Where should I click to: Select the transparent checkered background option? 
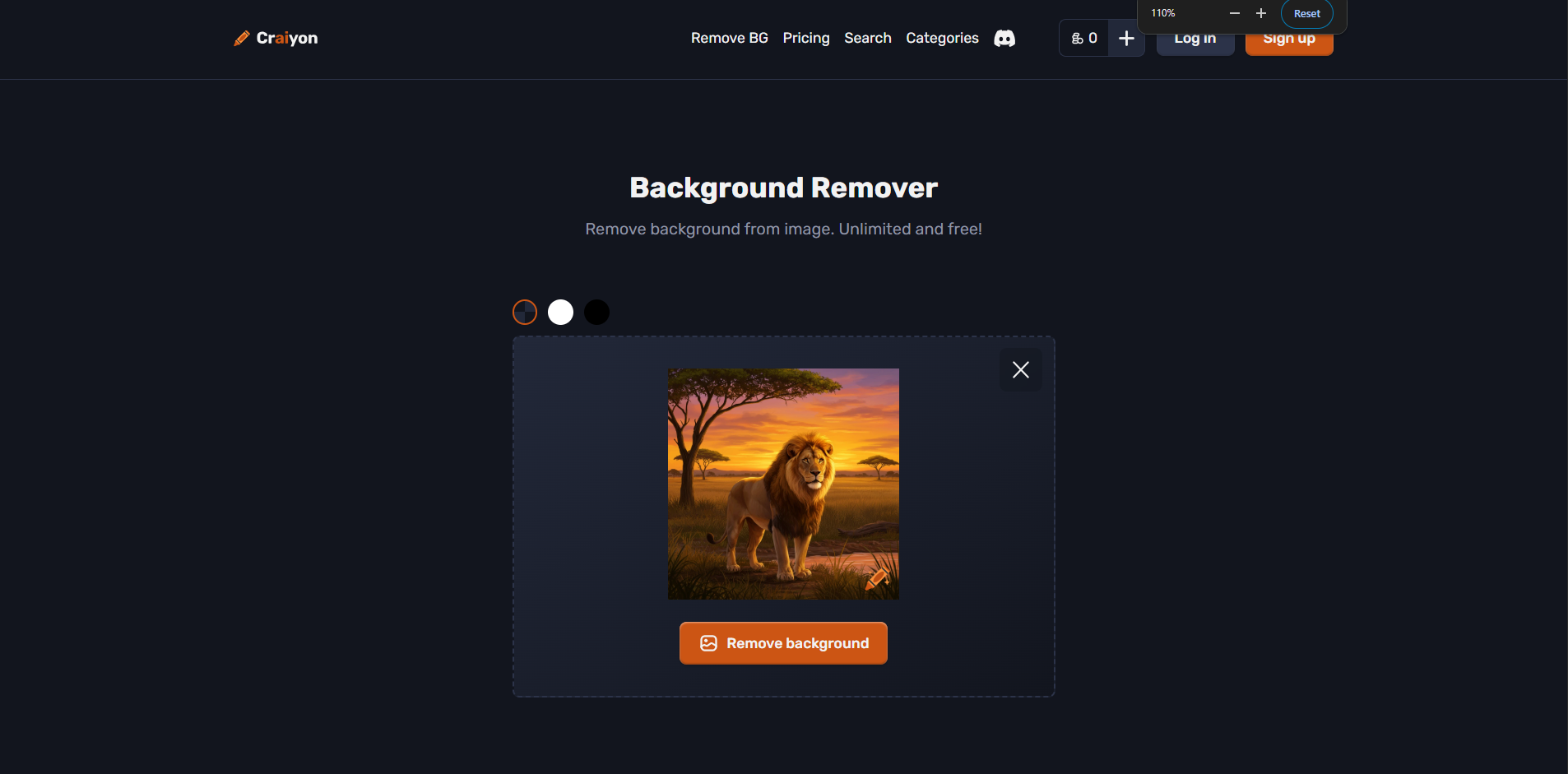[524, 312]
